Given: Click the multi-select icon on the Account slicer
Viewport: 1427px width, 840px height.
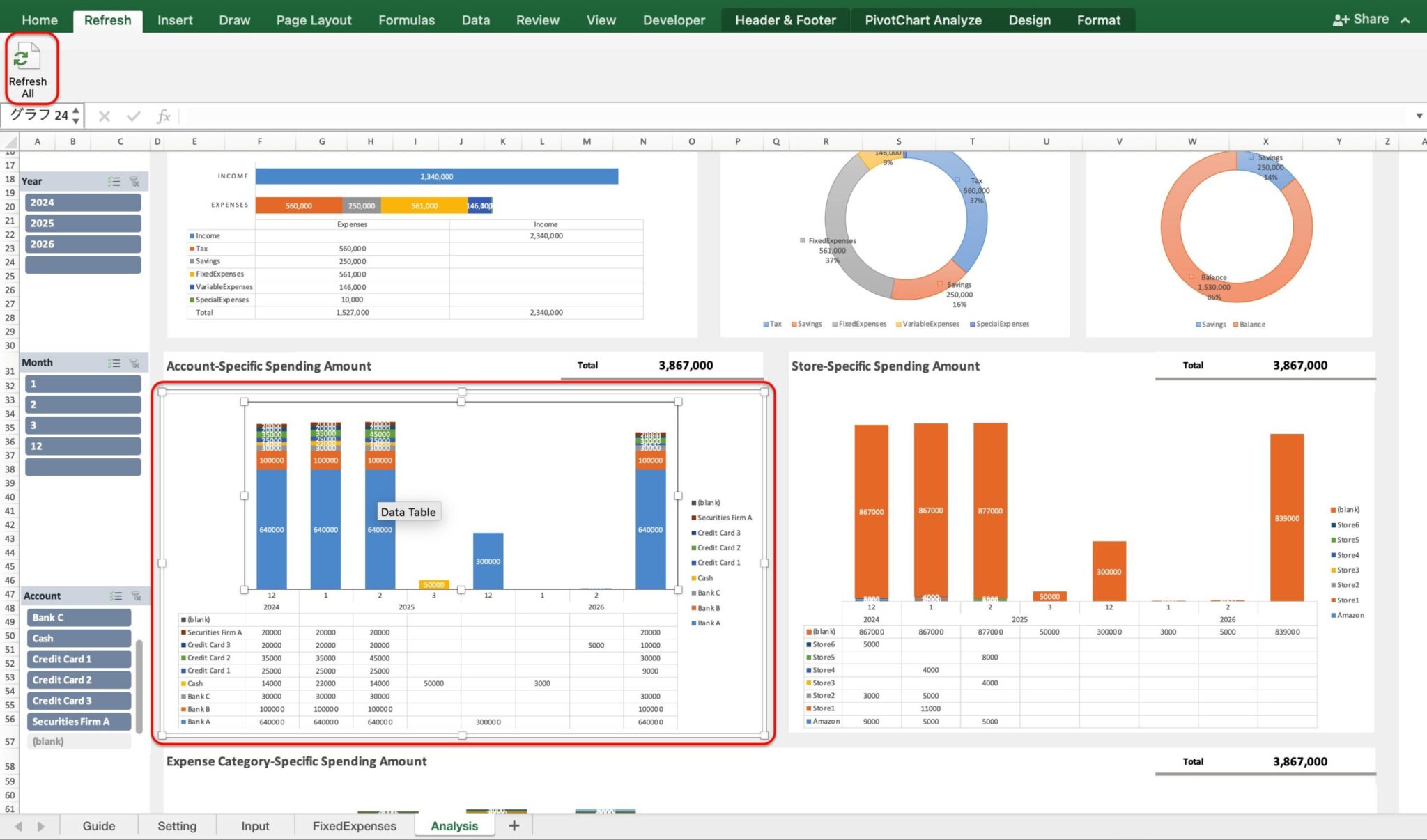Looking at the screenshot, I should [x=116, y=596].
